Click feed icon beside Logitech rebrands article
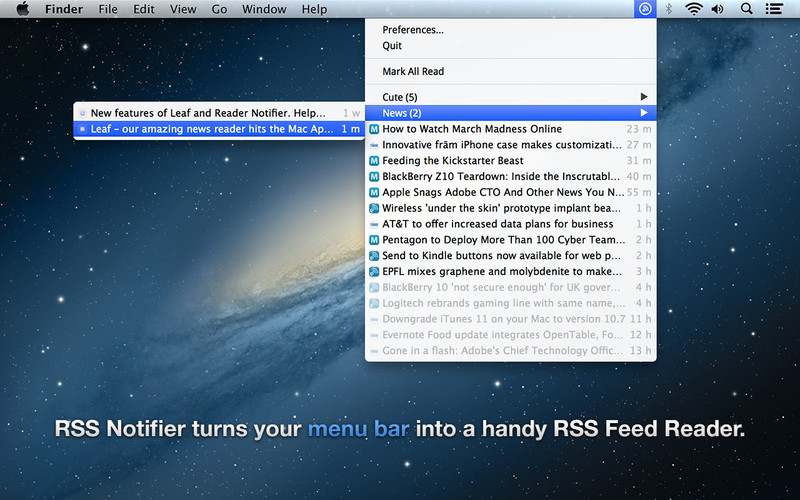 pos(374,303)
